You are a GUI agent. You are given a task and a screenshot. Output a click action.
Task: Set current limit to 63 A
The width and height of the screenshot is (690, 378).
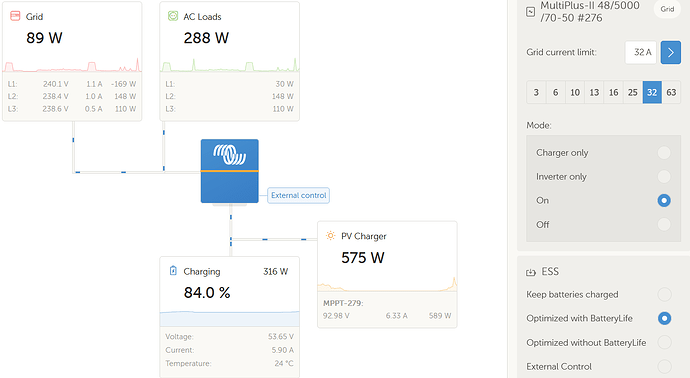pyautogui.click(x=671, y=92)
